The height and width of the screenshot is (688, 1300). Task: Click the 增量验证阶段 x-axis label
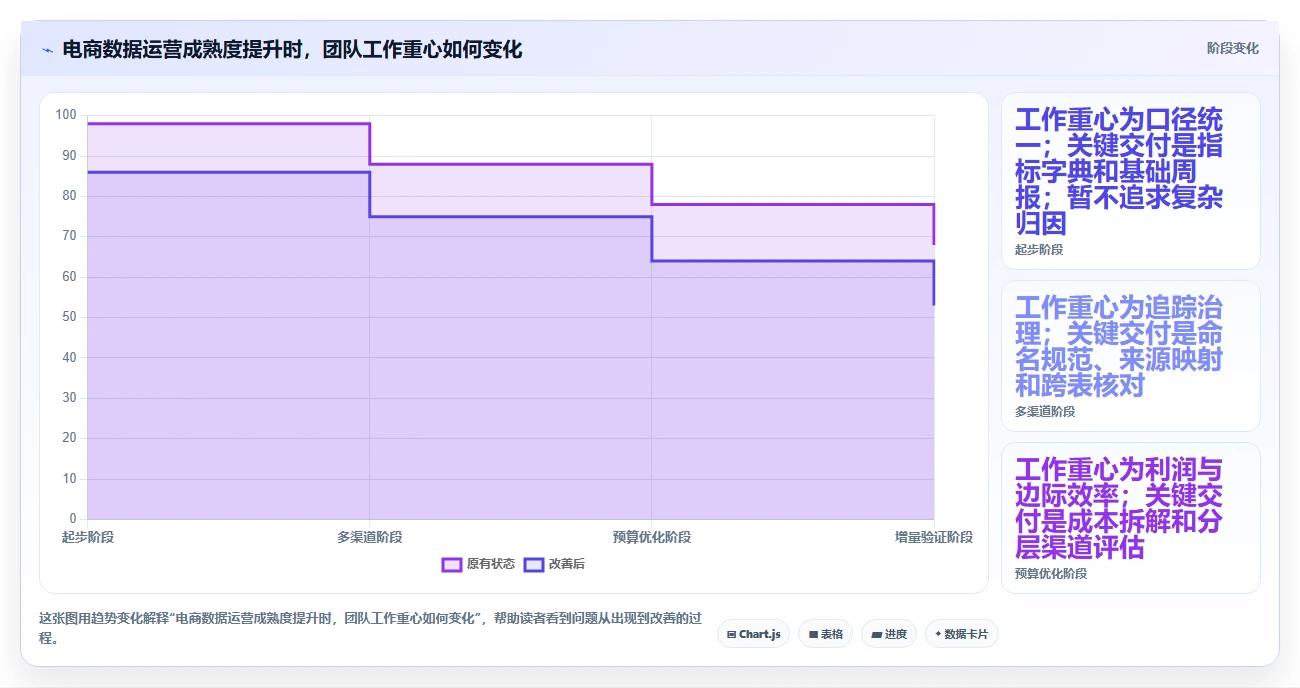pyautogui.click(x=934, y=537)
